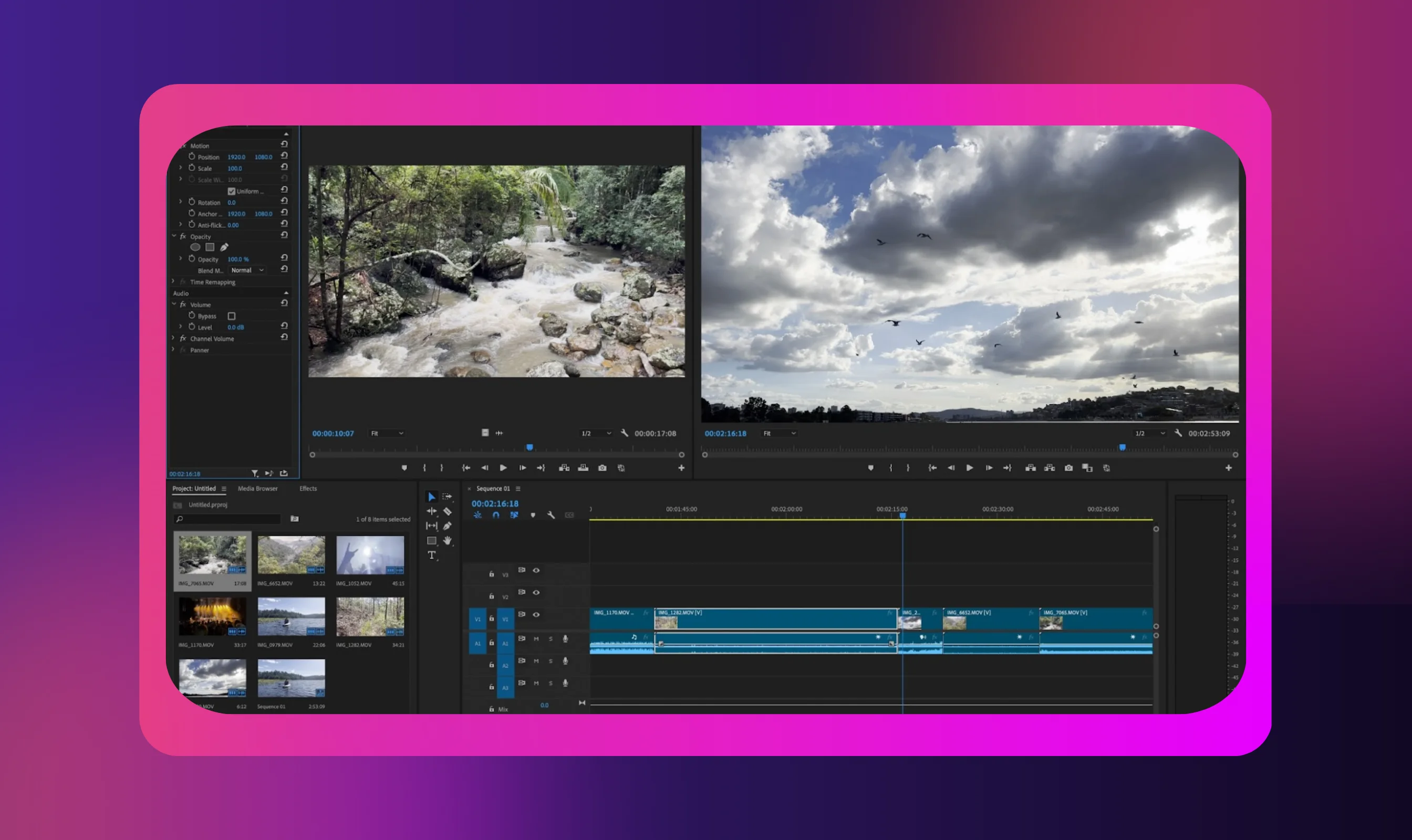Pick the Track Select Forward tool
This screenshot has height=840, width=1412.
coord(448,497)
